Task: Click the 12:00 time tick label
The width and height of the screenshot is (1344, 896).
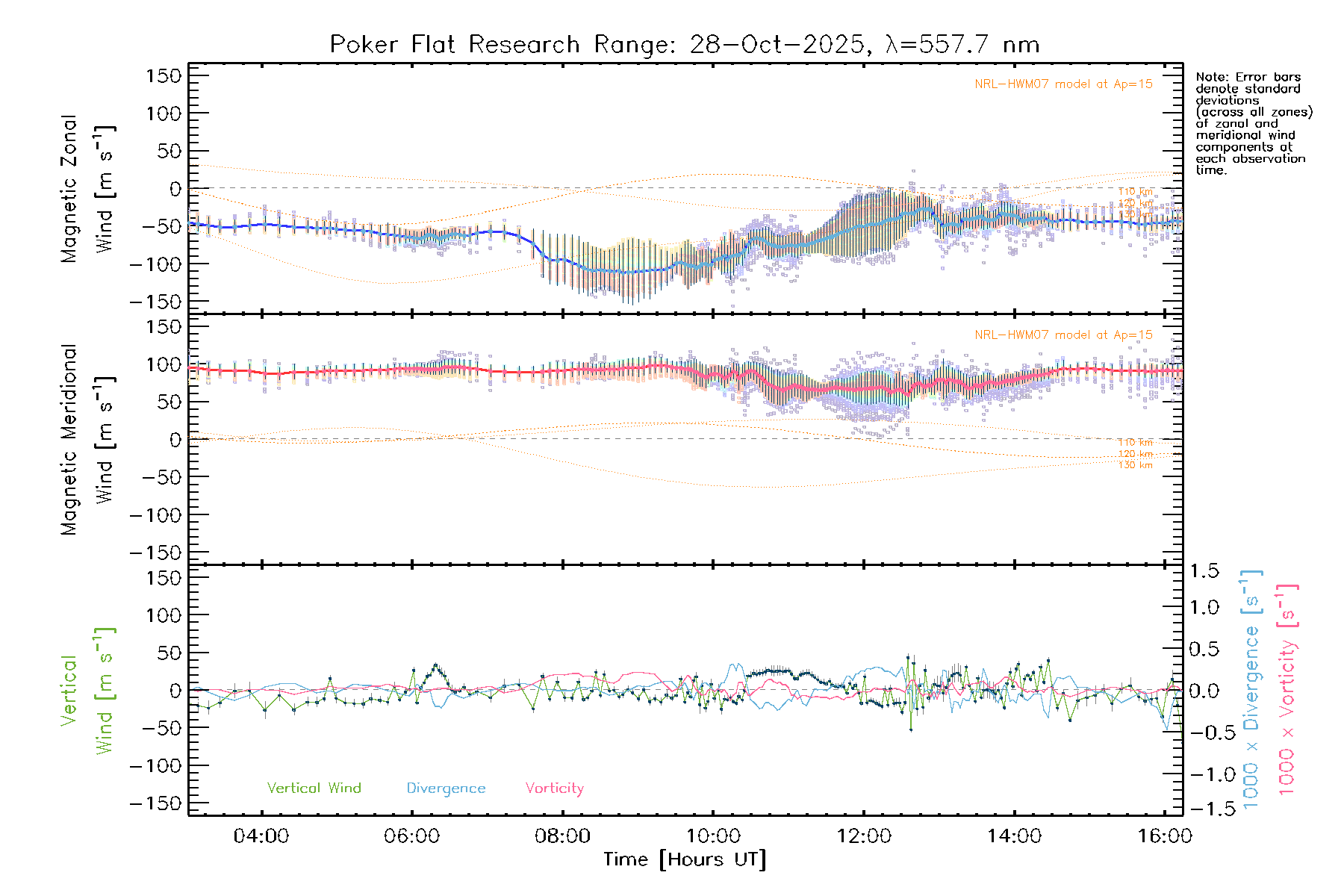Action: click(864, 836)
